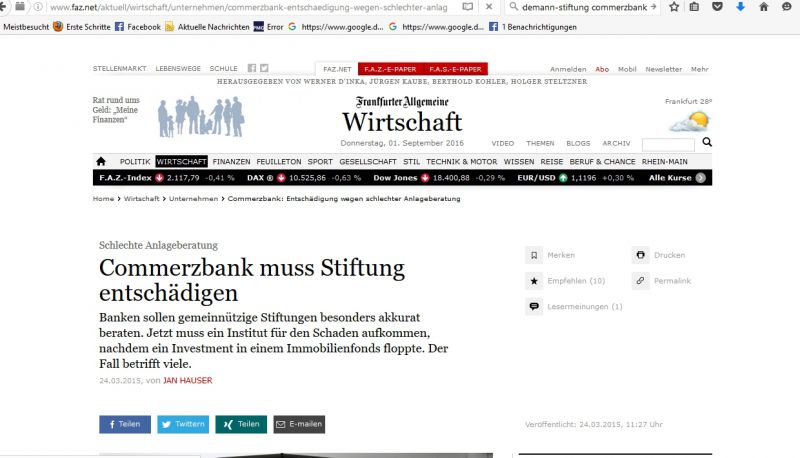Click Anmelden link
The image size is (800, 458).
click(568, 69)
